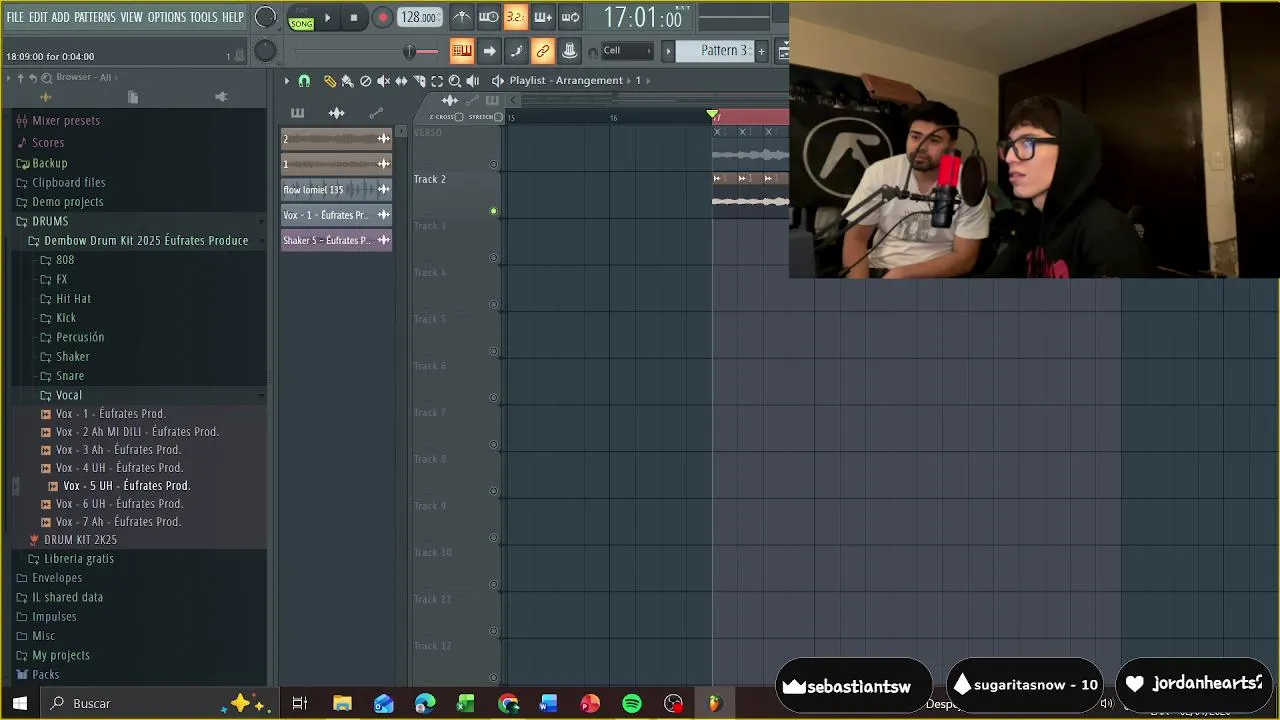The width and height of the screenshot is (1280, 720).
Task: Select 'Vox - 1 - Éufrates Pr..' clip
Action: point(336,215)
